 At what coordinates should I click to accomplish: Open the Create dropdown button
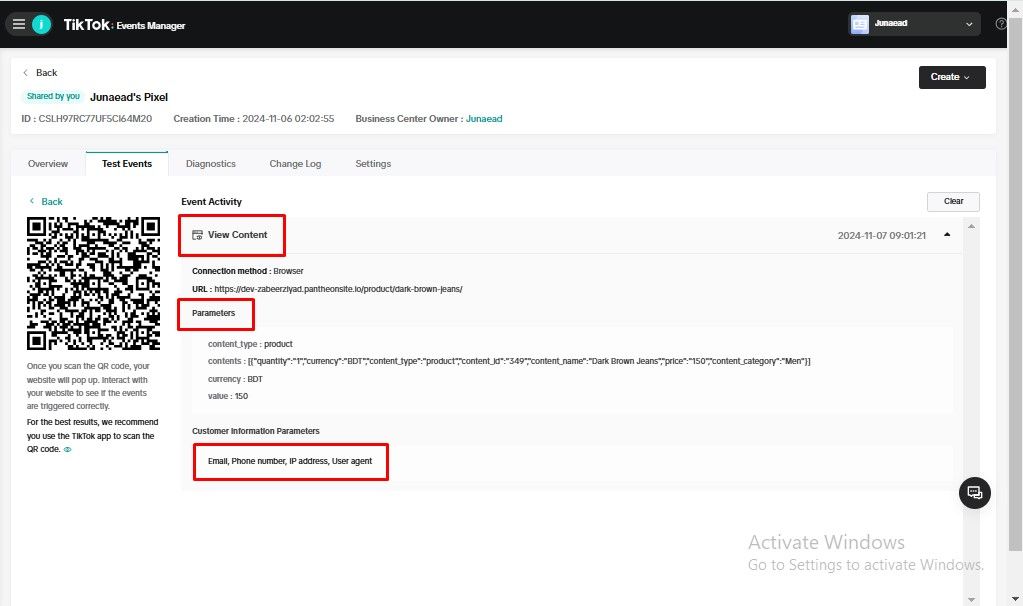coord(952,77)
